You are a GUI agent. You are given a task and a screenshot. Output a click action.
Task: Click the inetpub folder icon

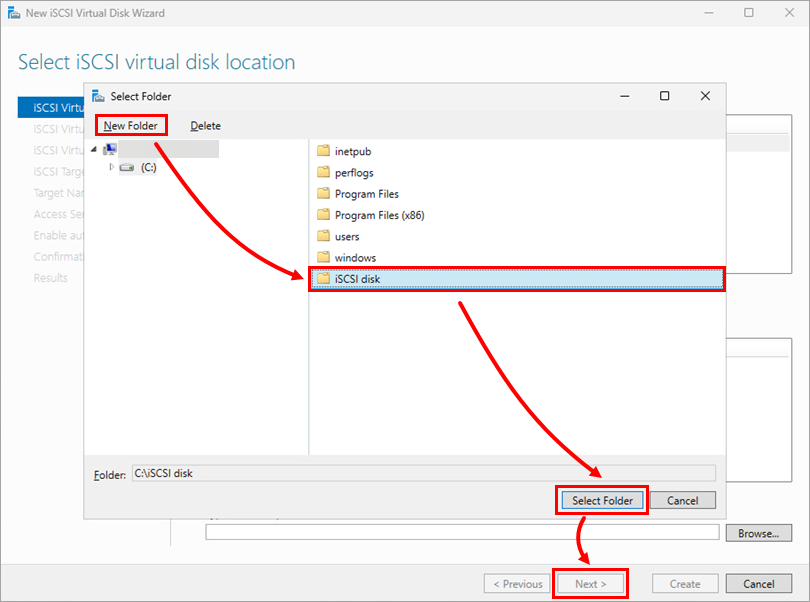click(323, 151)
